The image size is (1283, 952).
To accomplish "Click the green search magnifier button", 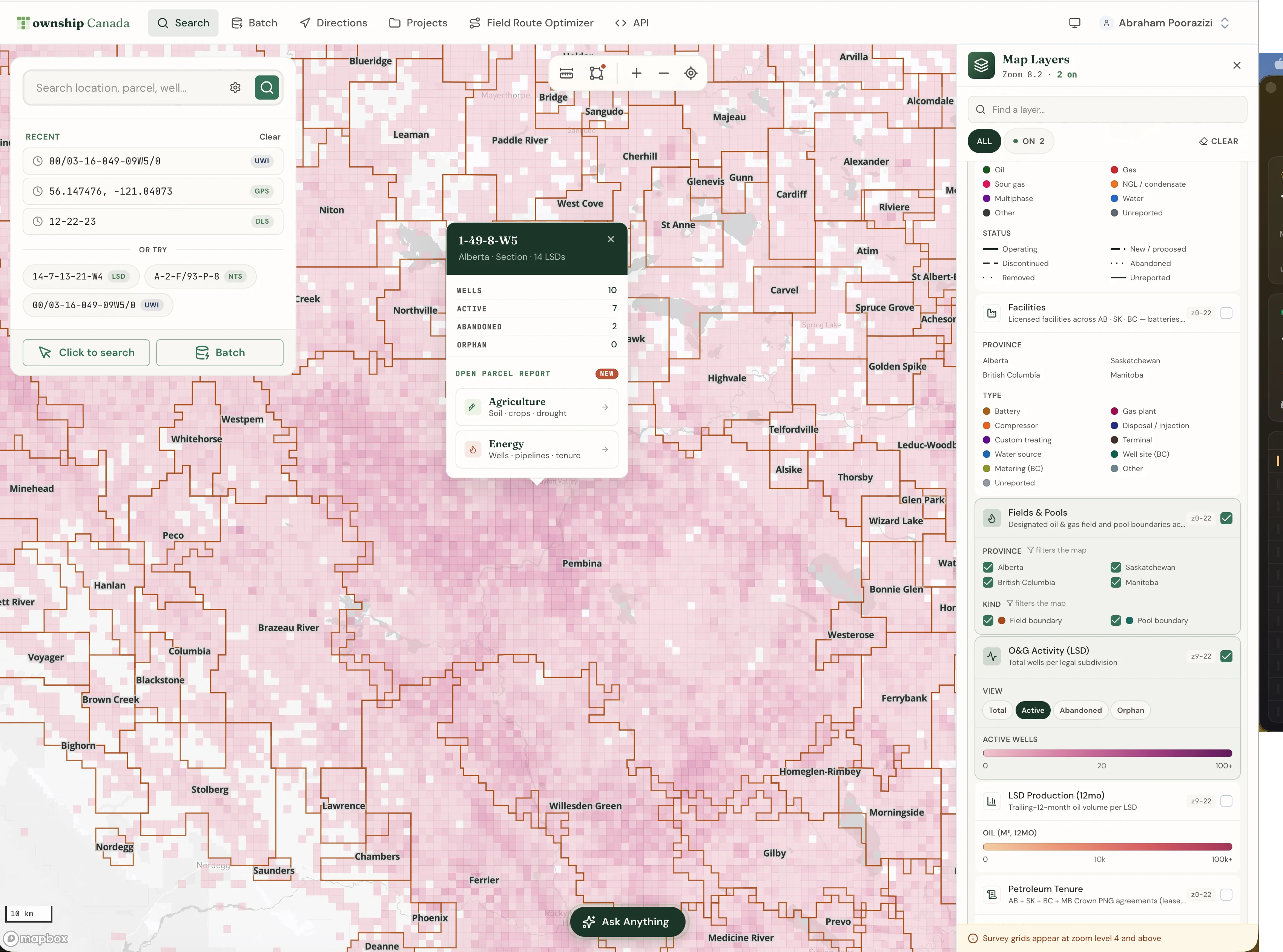I will (267, 88).
